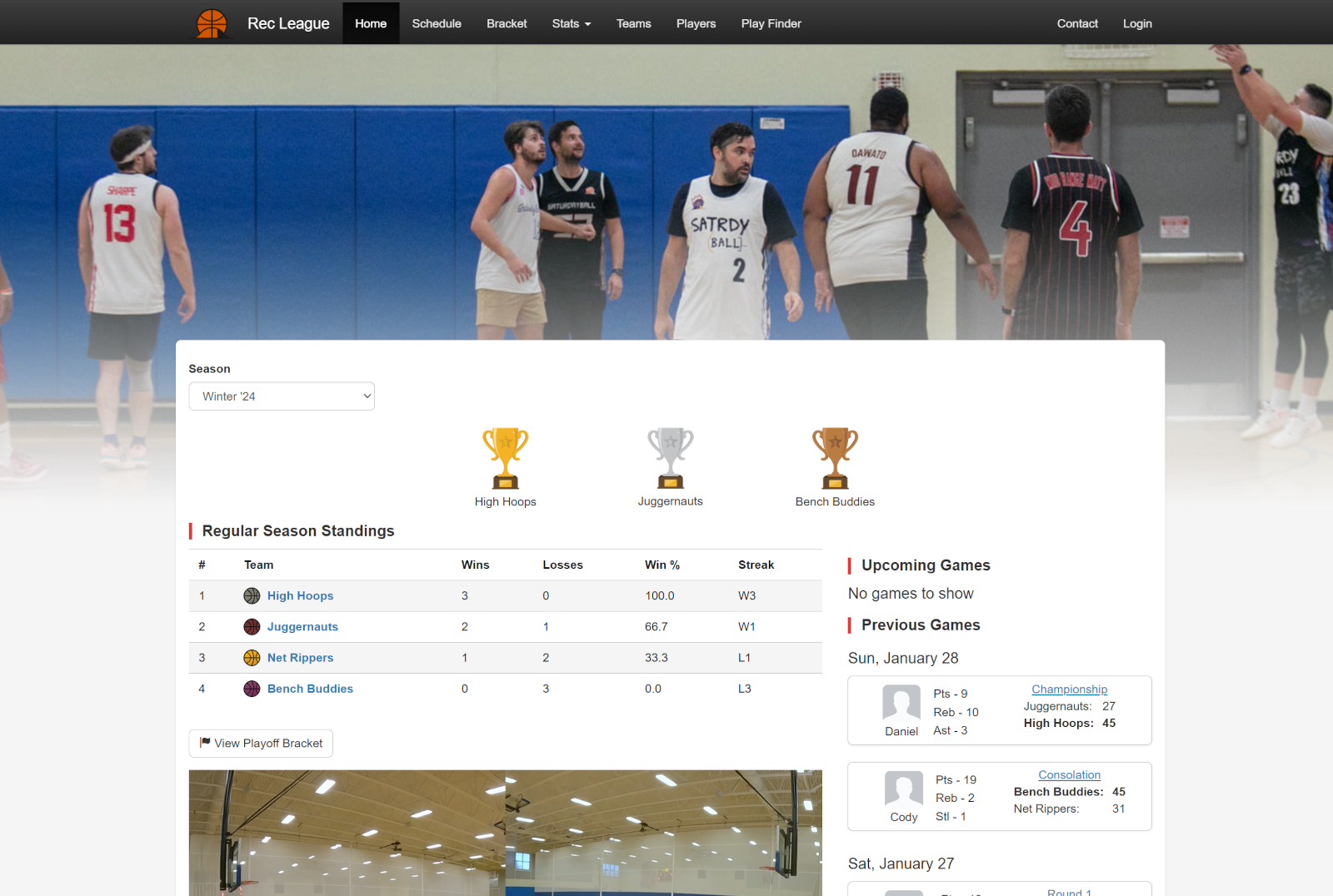The image size is (1333, 896).
Task: Open the Consolation game link
Action: (1070, 775)
